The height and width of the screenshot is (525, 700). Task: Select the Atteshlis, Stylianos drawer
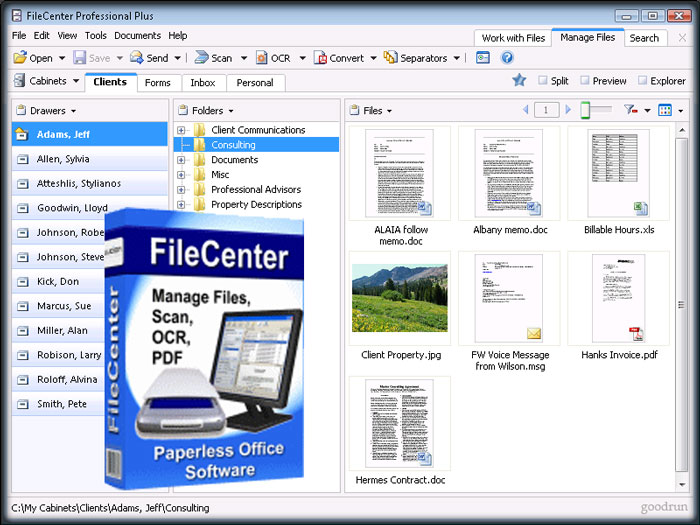(90, 183)
